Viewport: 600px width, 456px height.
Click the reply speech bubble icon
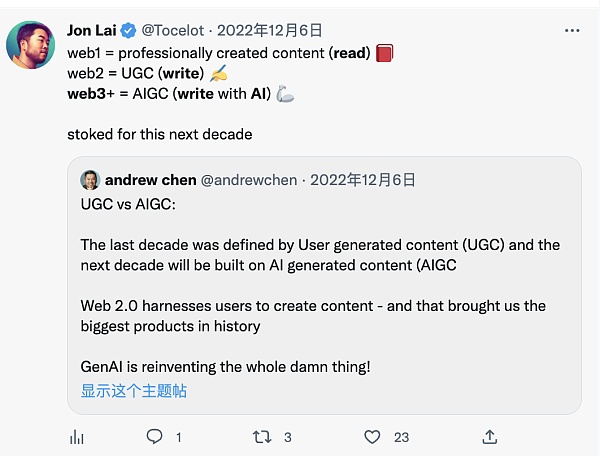[154, 437]
